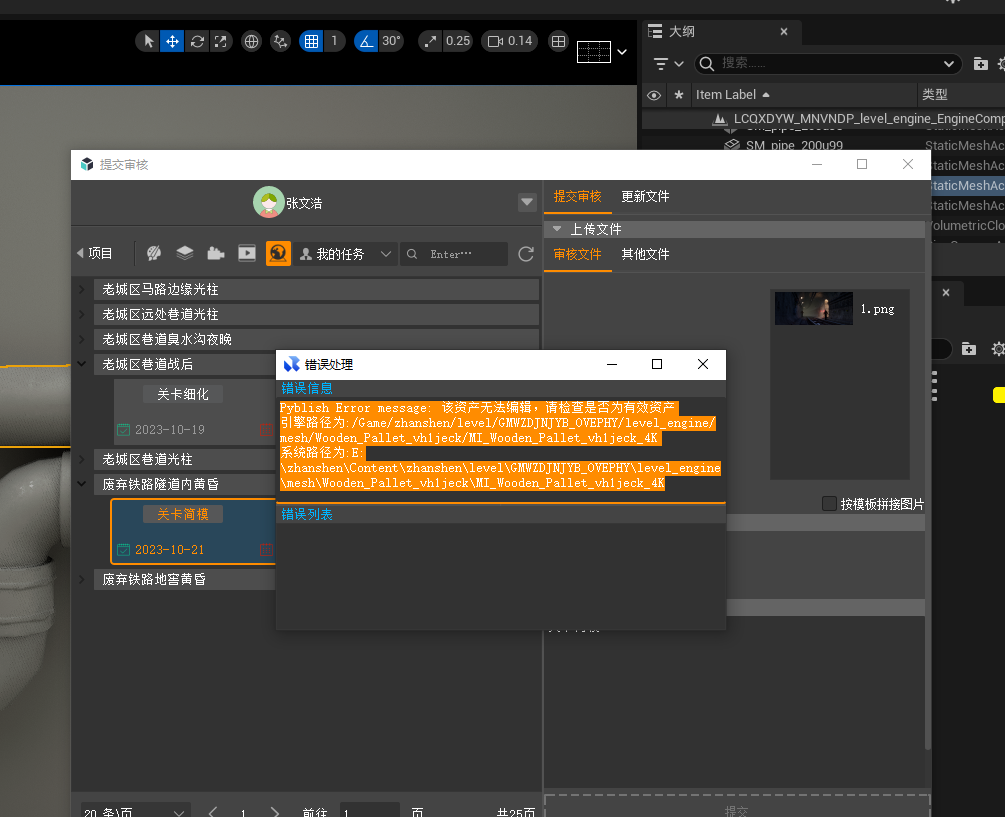
Task: Click the 1.png image thumbnail
Action: pos(813,309)
